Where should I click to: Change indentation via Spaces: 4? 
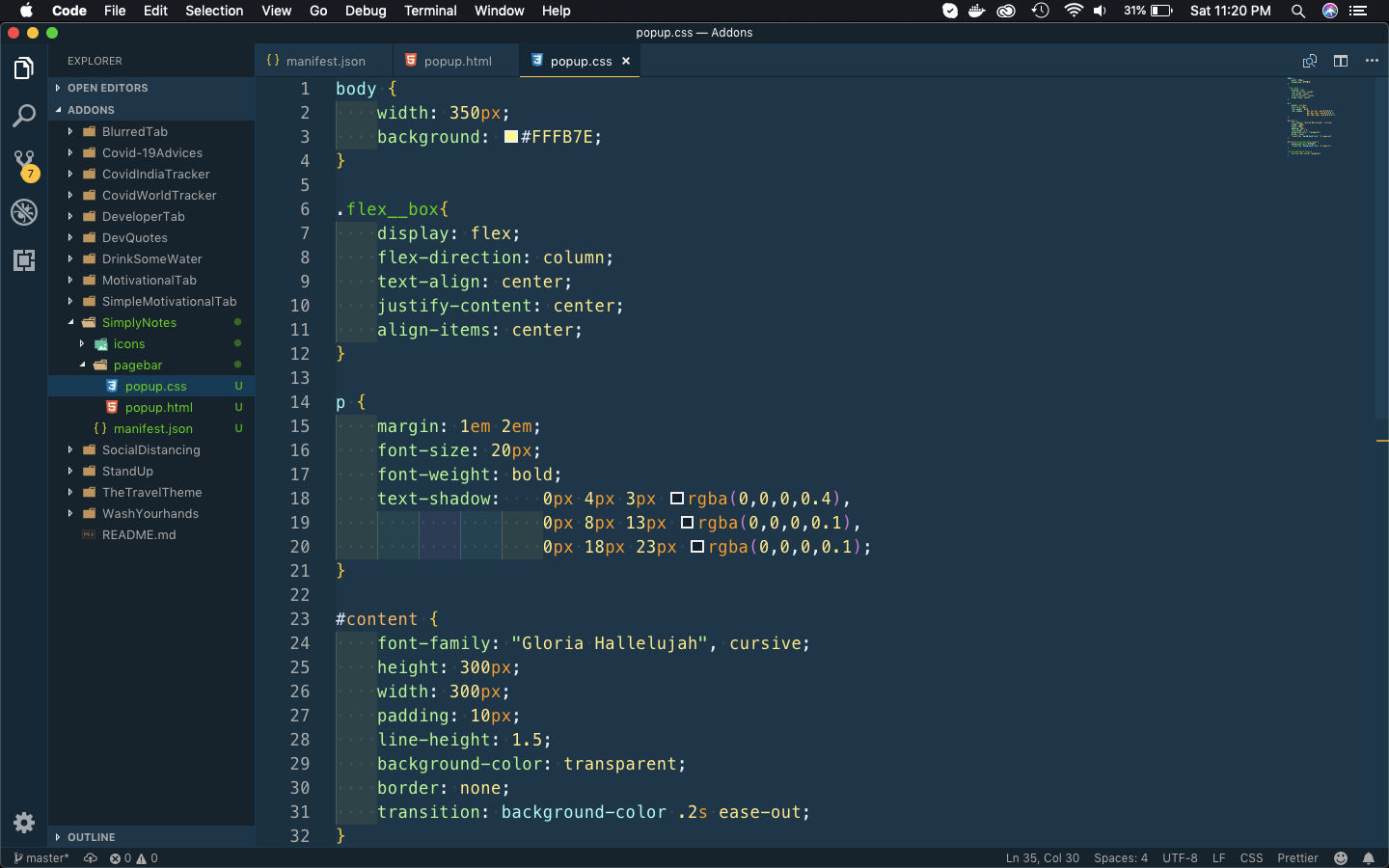[1121, 858]
